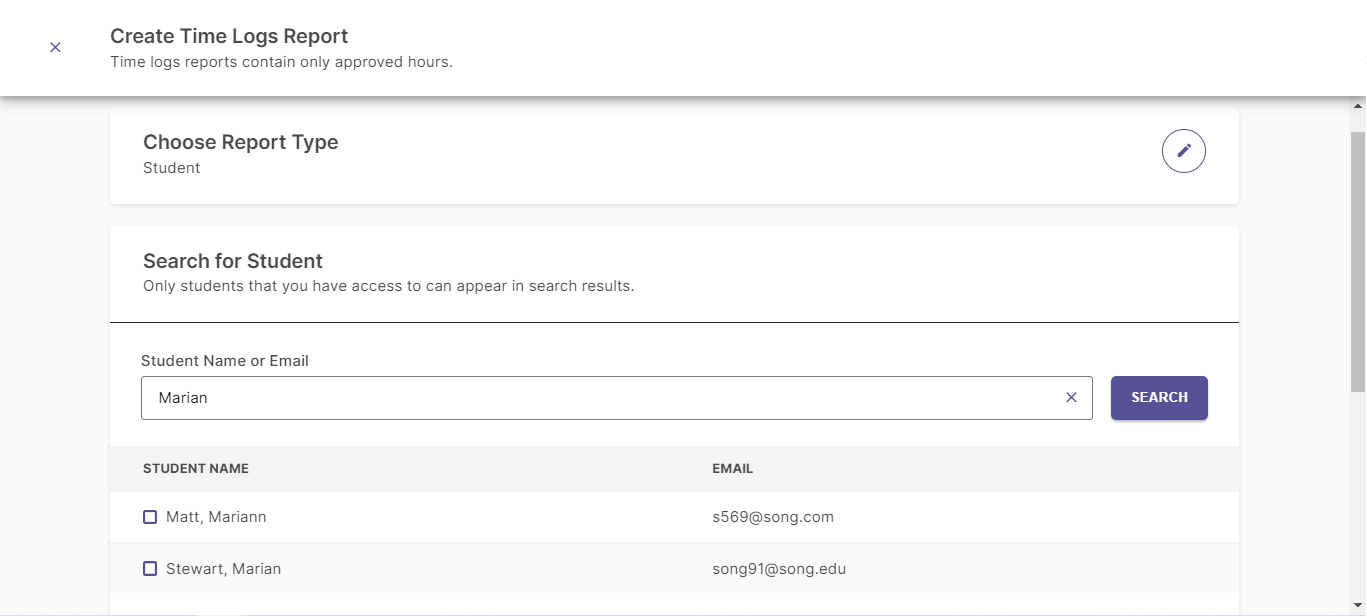Click the name Matt, Mariann in results
Screen dimensions: 1367x616
[x=216, y=517]
